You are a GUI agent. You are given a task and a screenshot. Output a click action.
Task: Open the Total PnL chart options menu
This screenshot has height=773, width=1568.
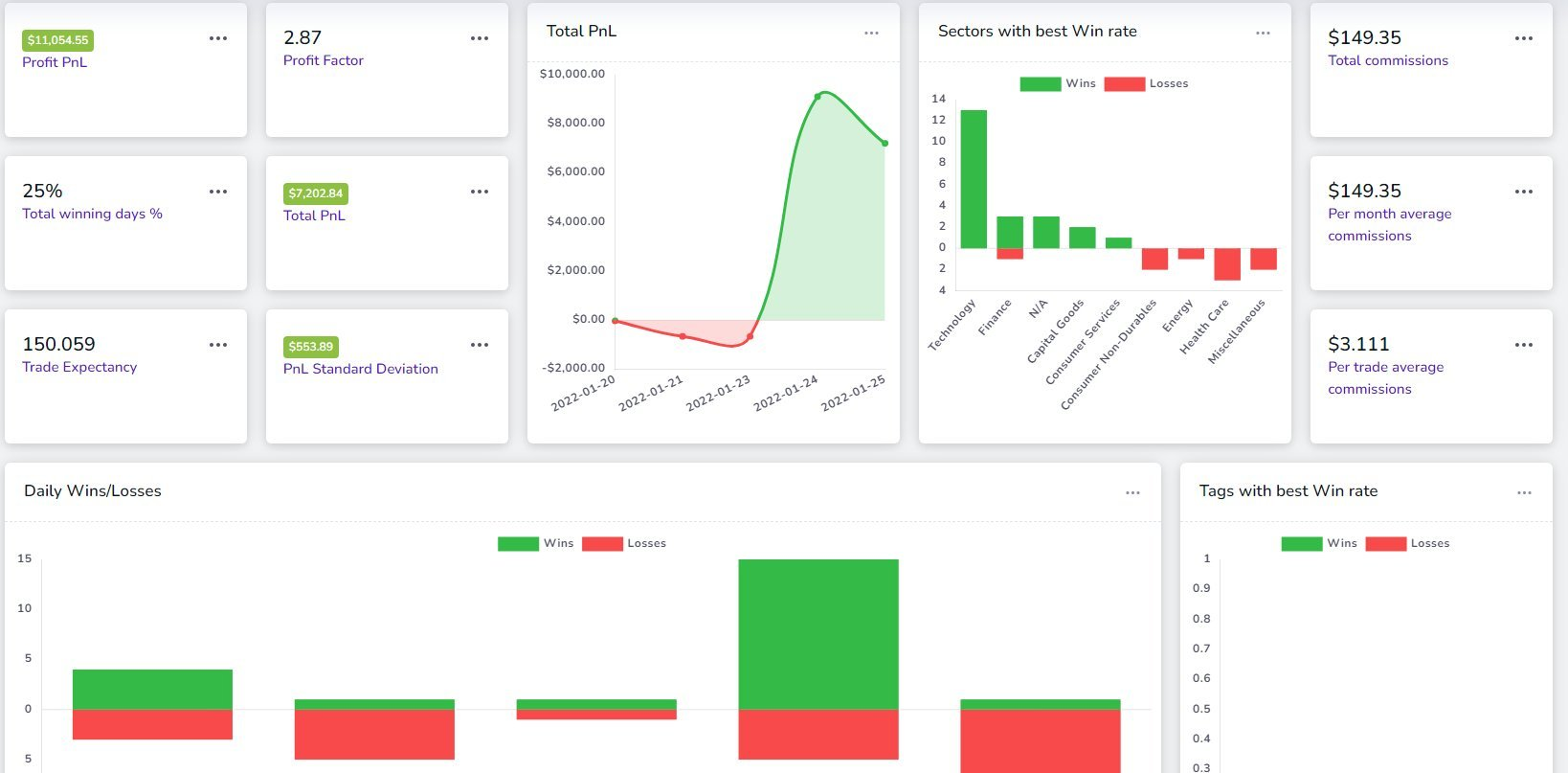click(x=871, y=33)
